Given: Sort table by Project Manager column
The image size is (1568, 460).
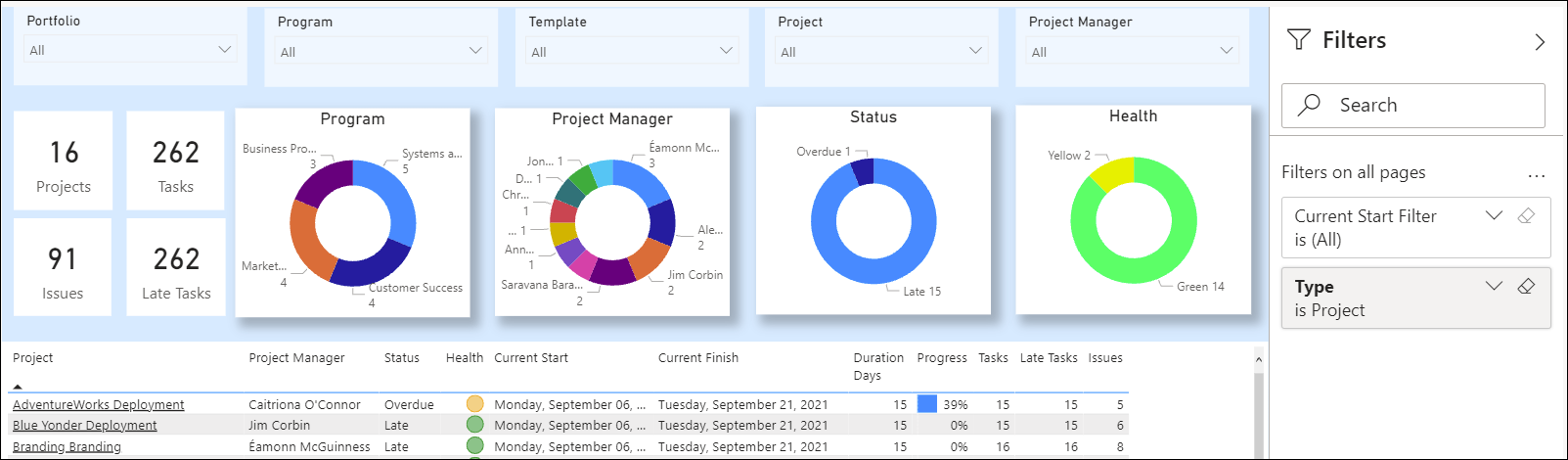Looking at the screenshot, I should click(x=296, y=358).
